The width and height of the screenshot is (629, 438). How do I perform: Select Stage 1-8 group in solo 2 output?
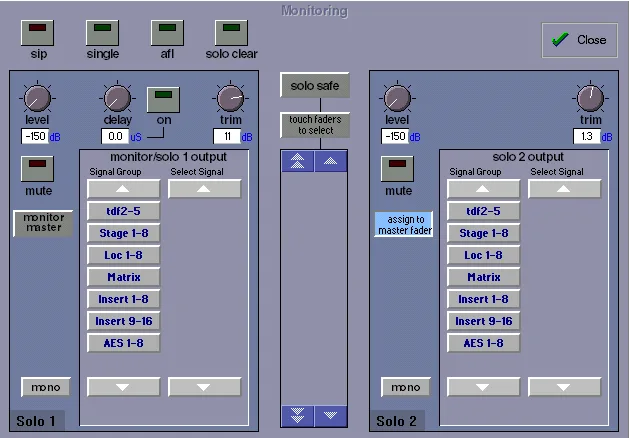(x=483, y=233)
